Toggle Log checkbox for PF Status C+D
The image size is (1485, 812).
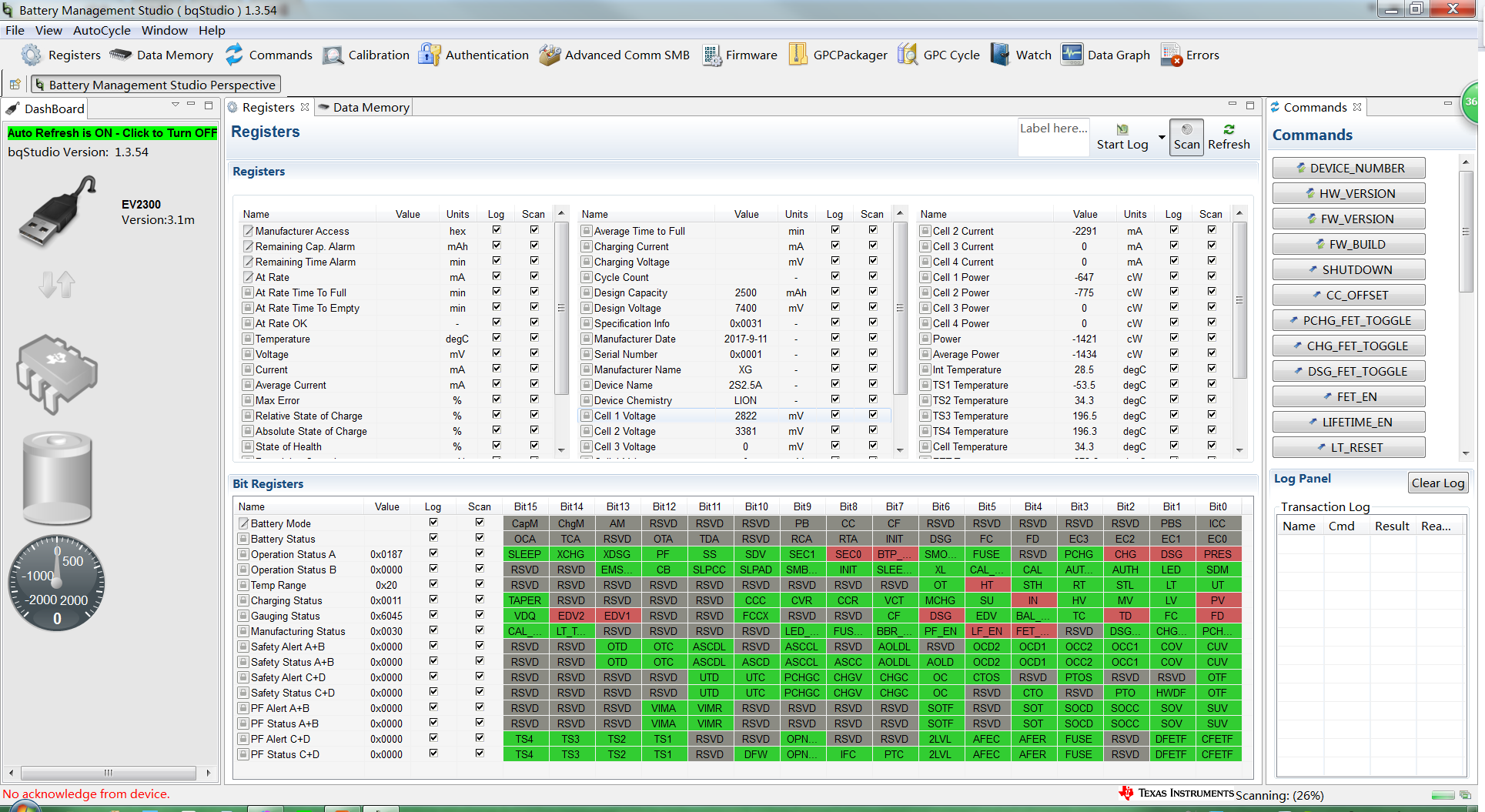click(x=433, y=754)
